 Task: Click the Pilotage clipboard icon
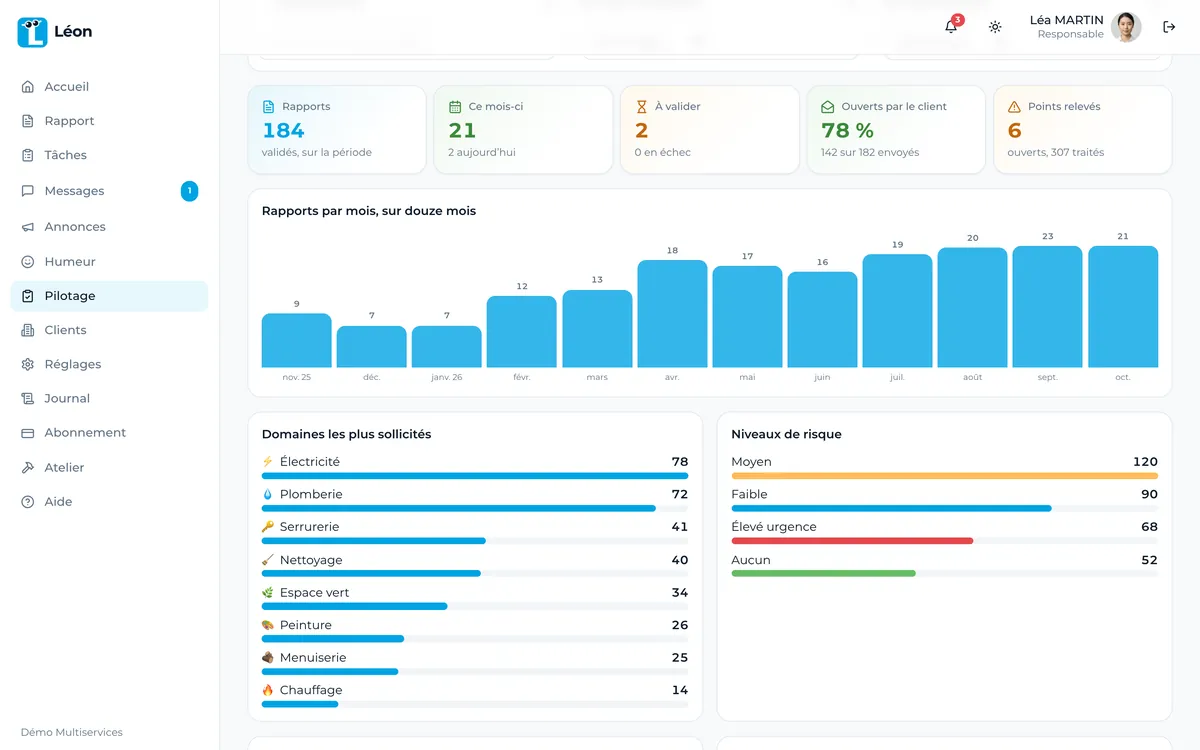28,296
